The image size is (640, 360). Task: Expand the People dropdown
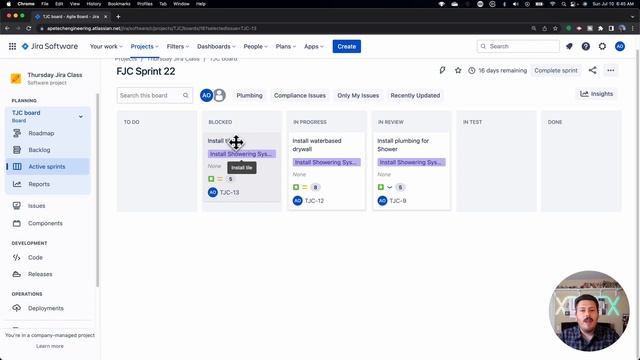click(256, 47)
